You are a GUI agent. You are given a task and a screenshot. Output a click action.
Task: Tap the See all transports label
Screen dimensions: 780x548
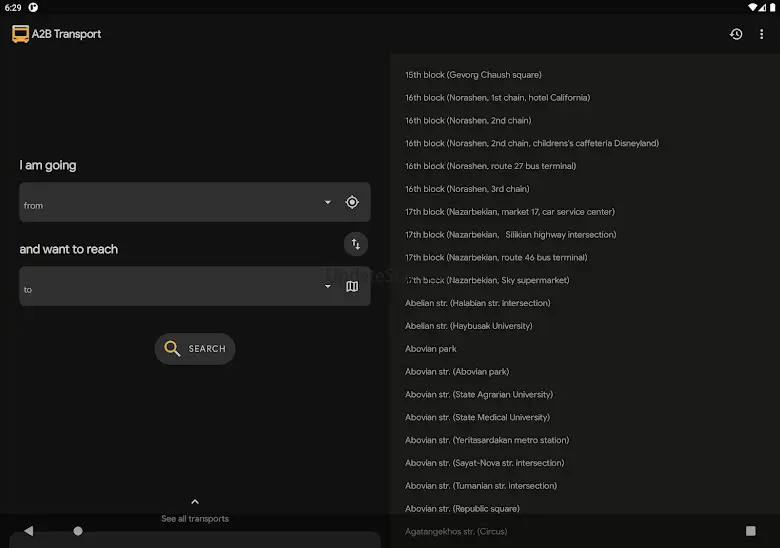[195, 519]
